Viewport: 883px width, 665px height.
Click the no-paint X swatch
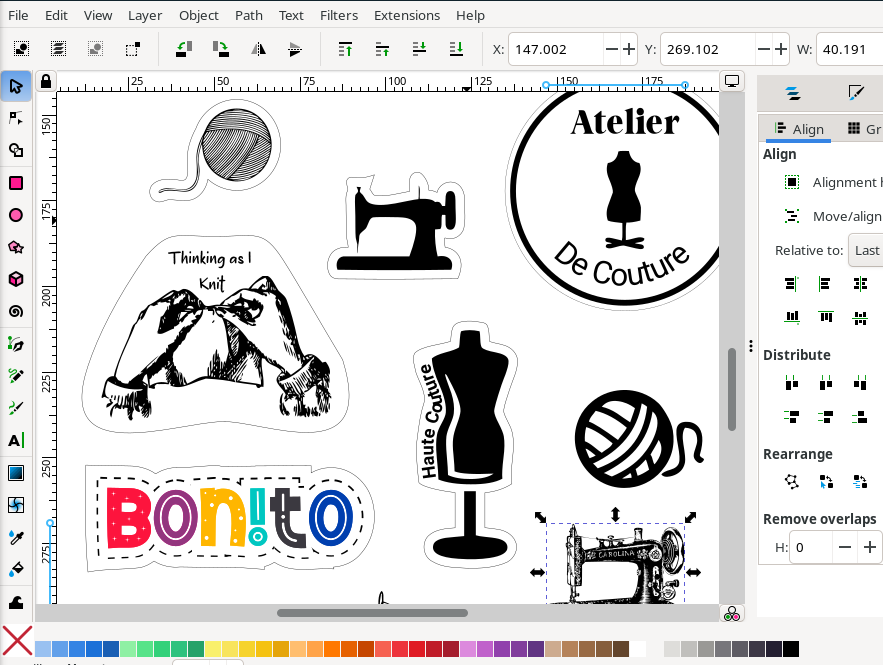click(x=17, y=641)
